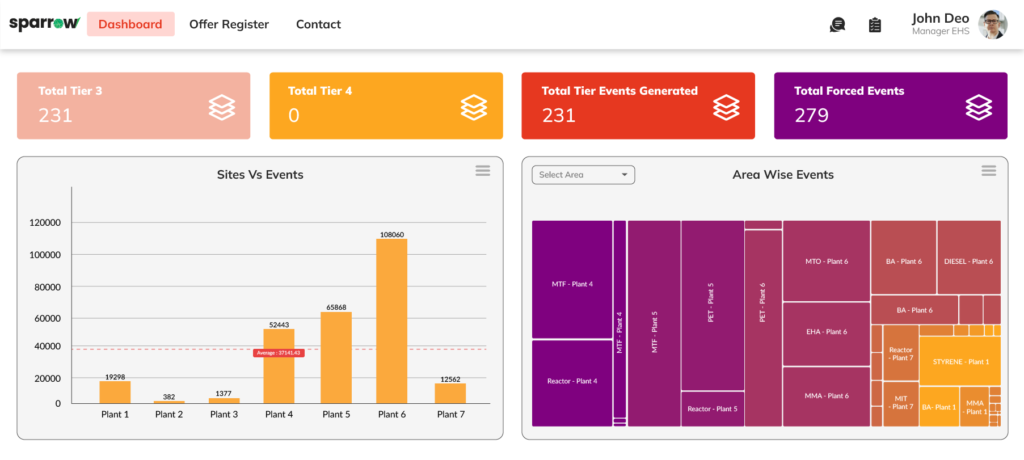This screenshot has width=1024, height=460.
Task: Click the layers icon on Total Tier 3
Action: [x=222, y=106]
